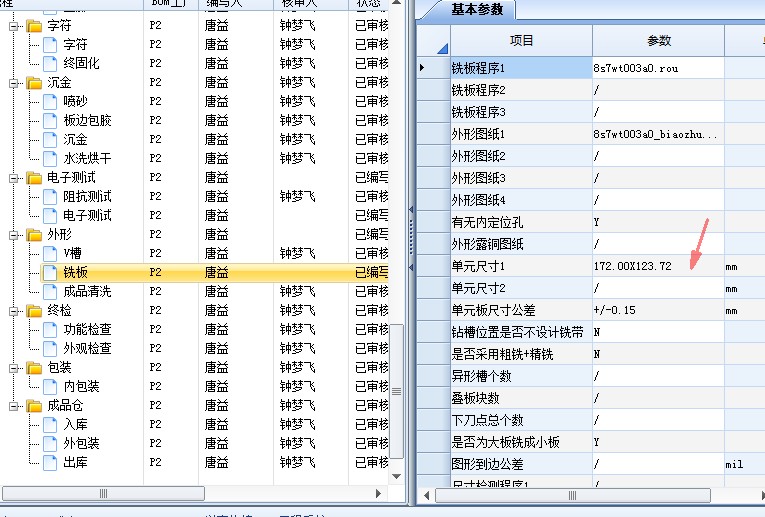This screenshot has width=765, height=517.
Task: Click the 终固化 document icon
Action: coord(50,63)
